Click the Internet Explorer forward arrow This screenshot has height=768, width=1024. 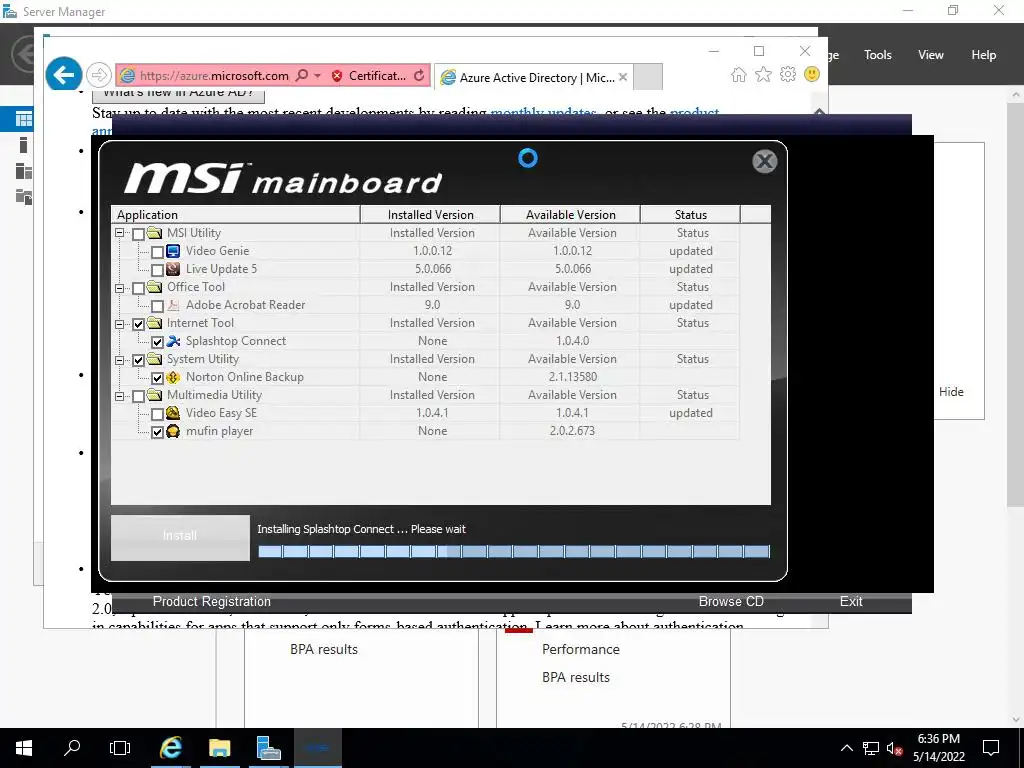tap(99, 75)
